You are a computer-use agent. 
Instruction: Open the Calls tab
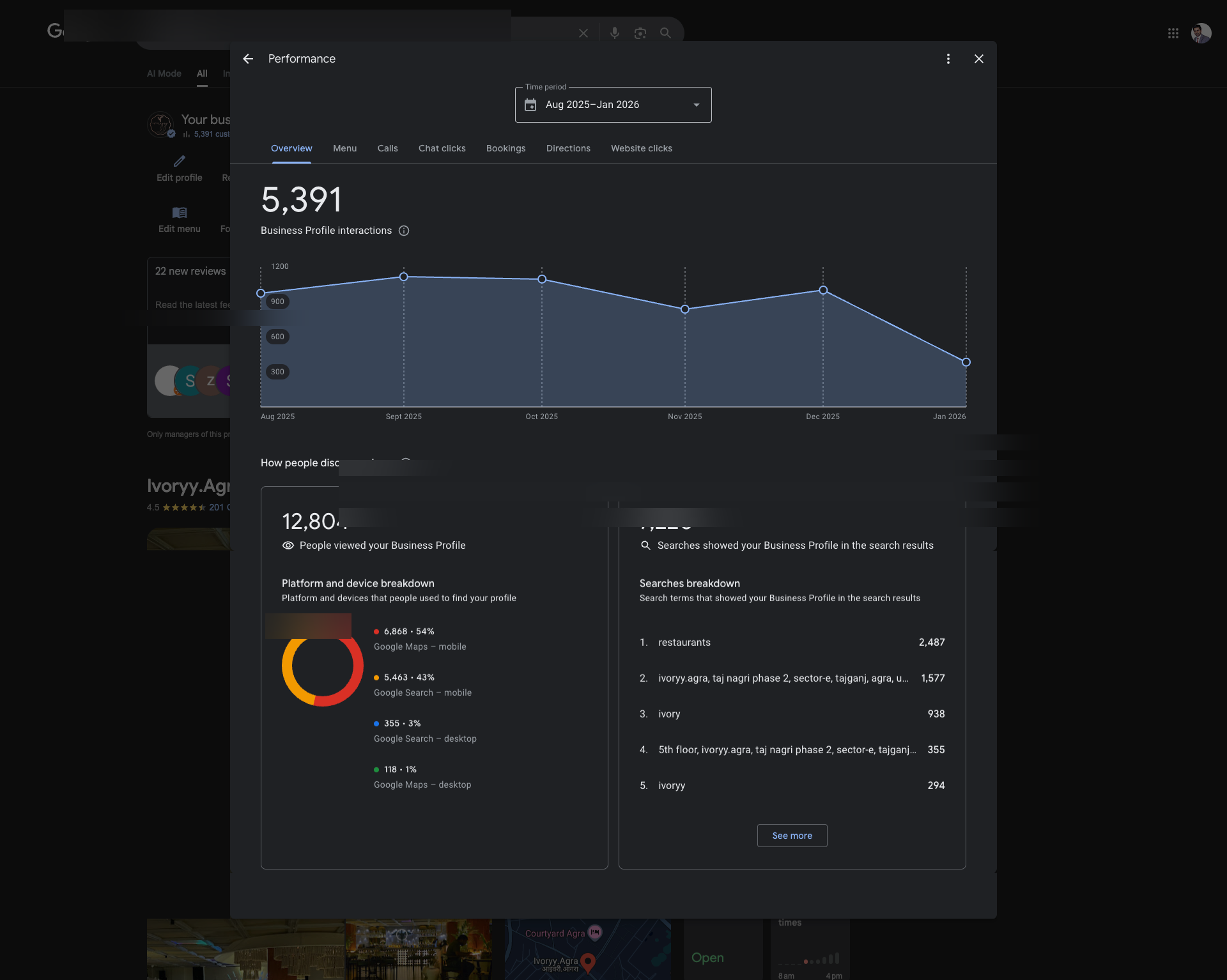388,148
